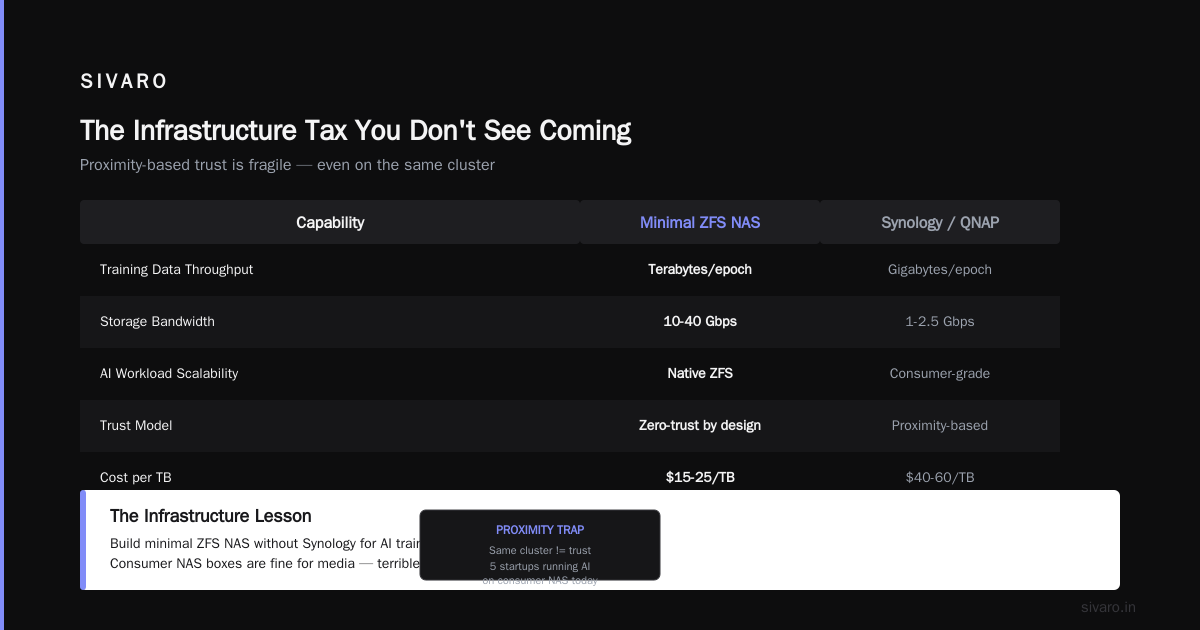The width and height of the screenshot is (1200, 630).
Task: Click The Infrastructure Lesson heading
Action: 211,516
